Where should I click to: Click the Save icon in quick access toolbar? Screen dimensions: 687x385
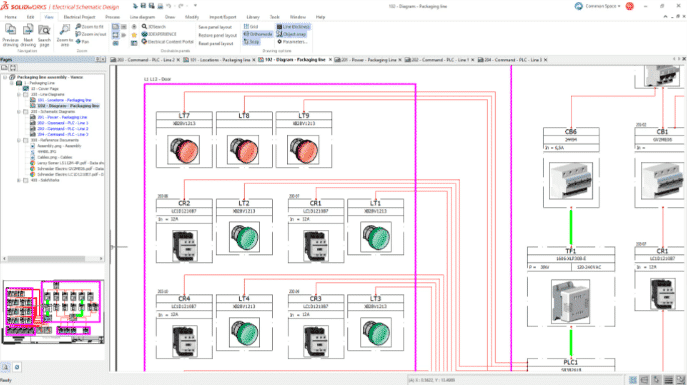[143, 6]
